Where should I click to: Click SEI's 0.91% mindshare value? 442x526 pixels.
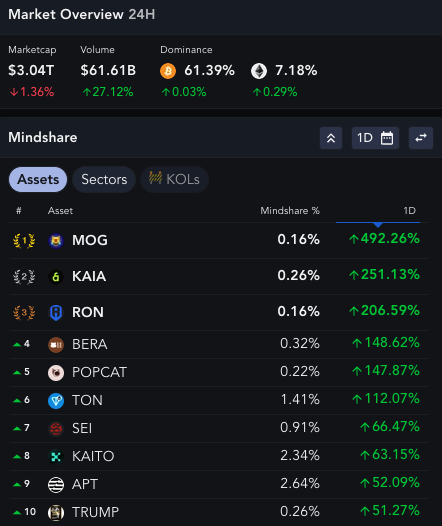tap(300, 427)
